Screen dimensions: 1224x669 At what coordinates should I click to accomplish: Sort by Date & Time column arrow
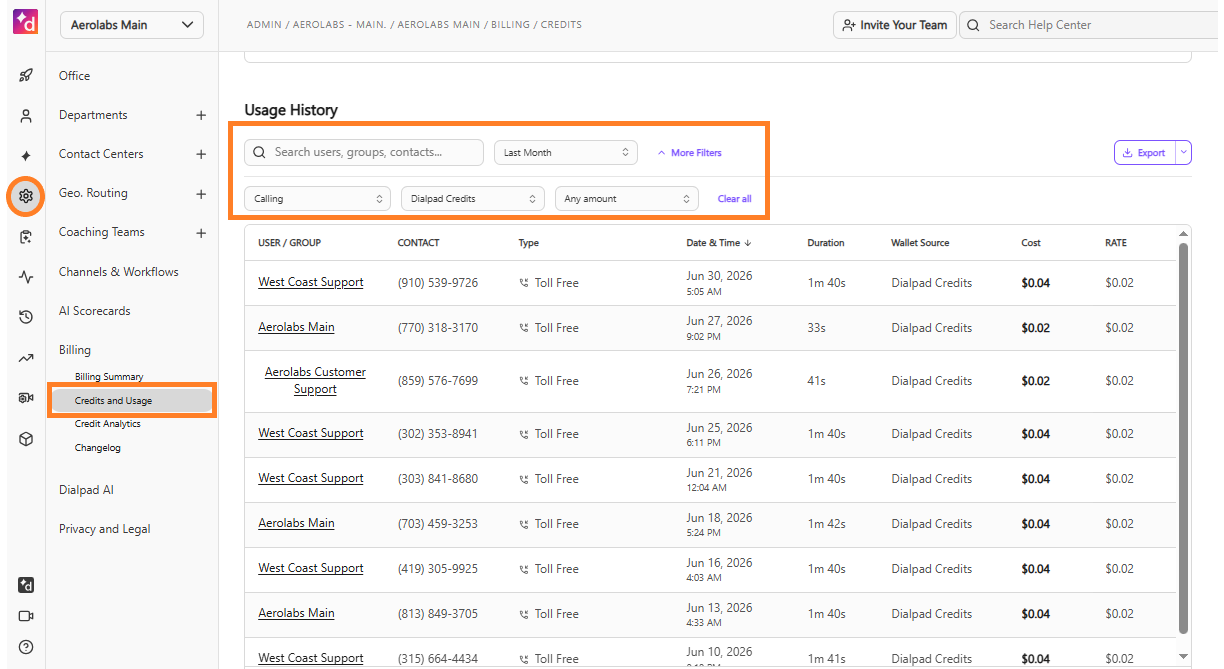[x=747, y=243]
